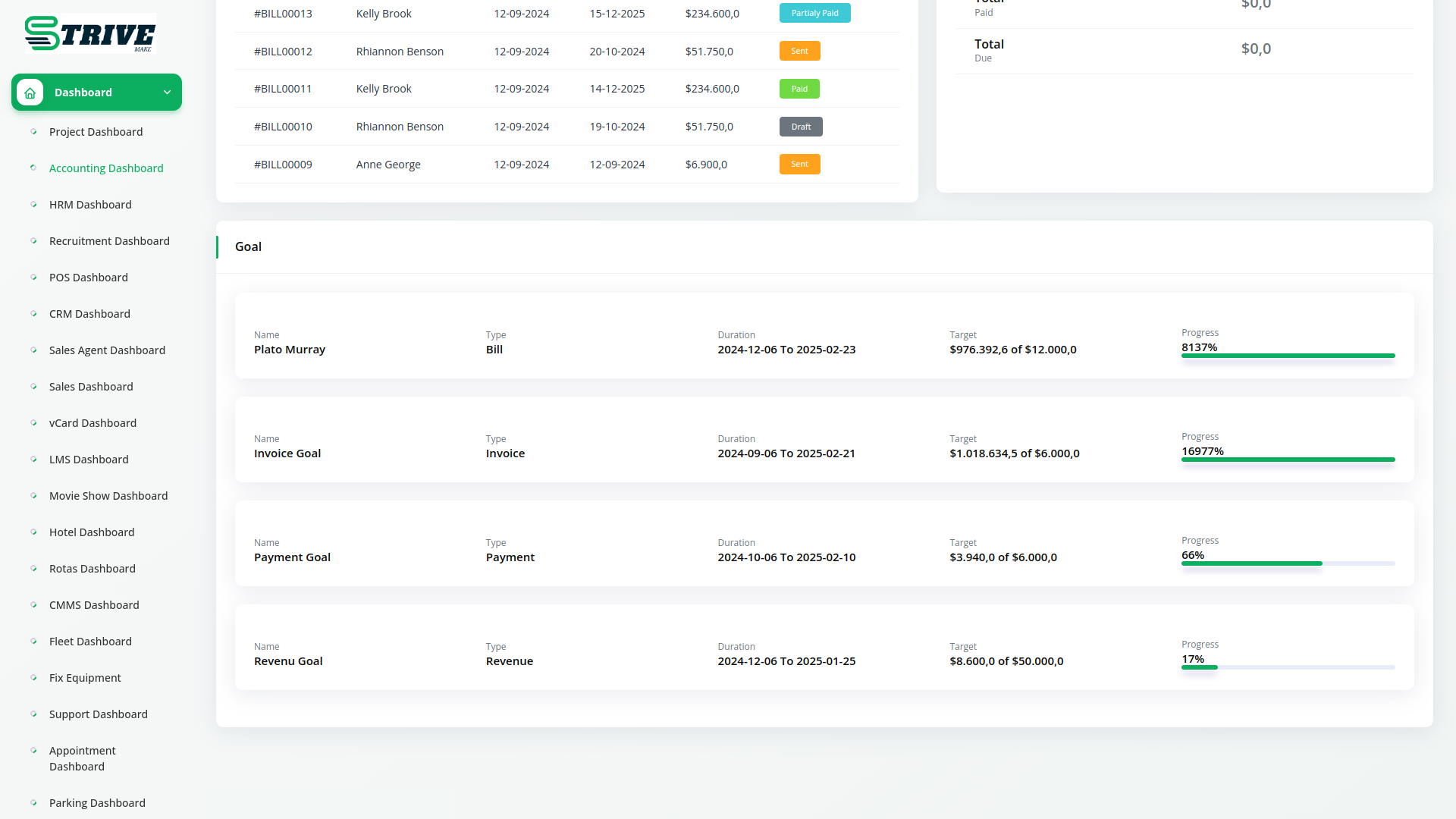Go to CRM Dashboard
Screen dimensions: 1456x819
point(89,314)
